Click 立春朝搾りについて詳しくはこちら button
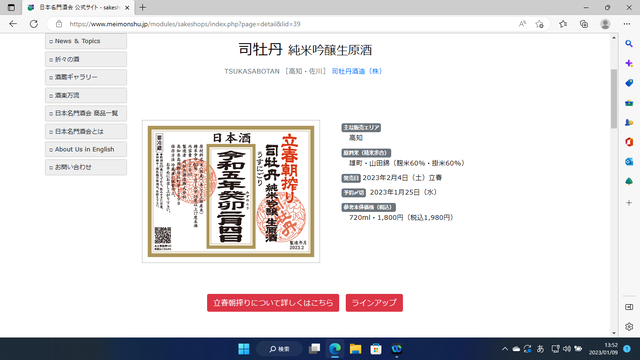 coord(273,303)
